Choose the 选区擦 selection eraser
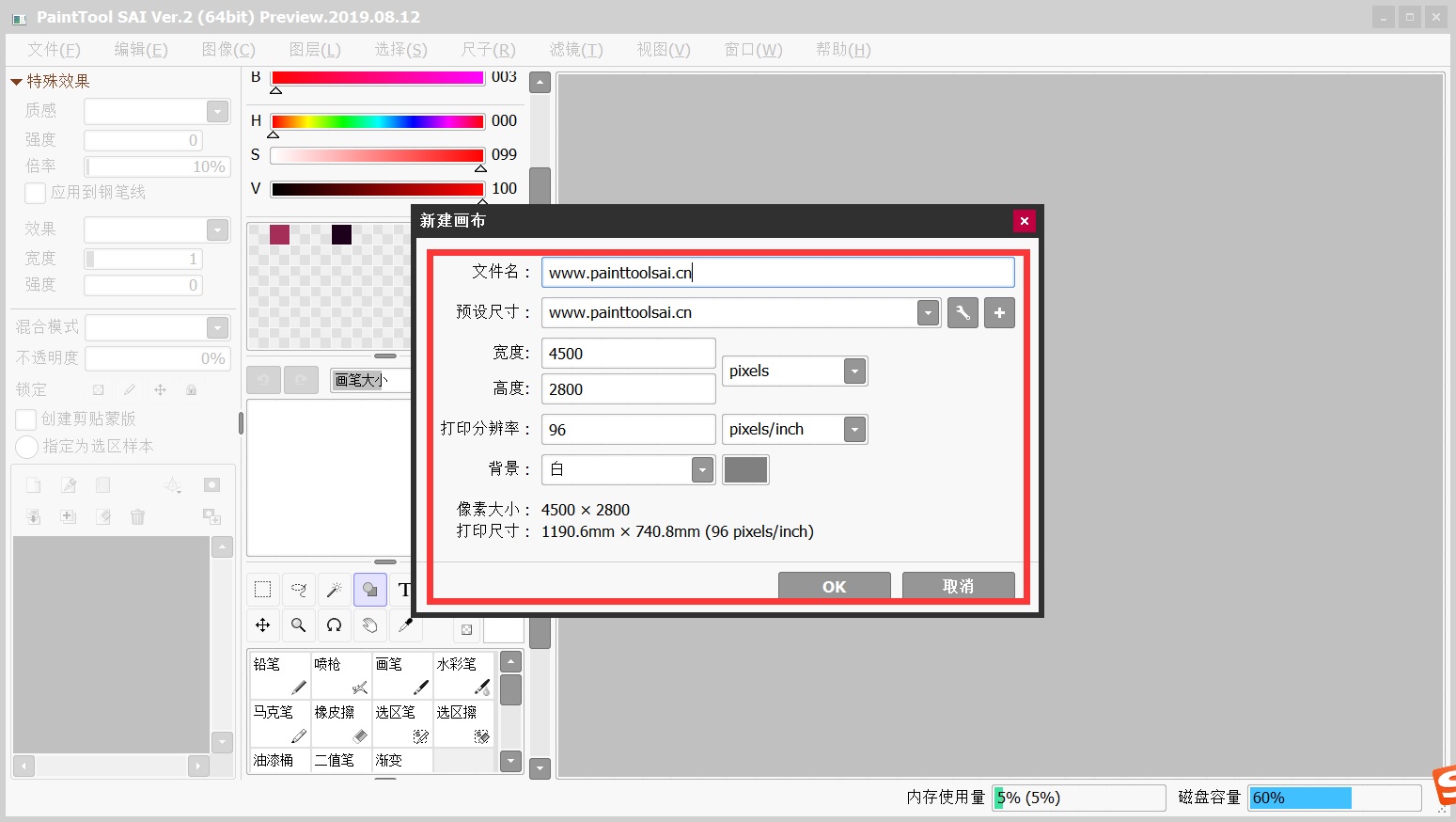This screenshot has width=1456, height=822. (x=463, y=723)
